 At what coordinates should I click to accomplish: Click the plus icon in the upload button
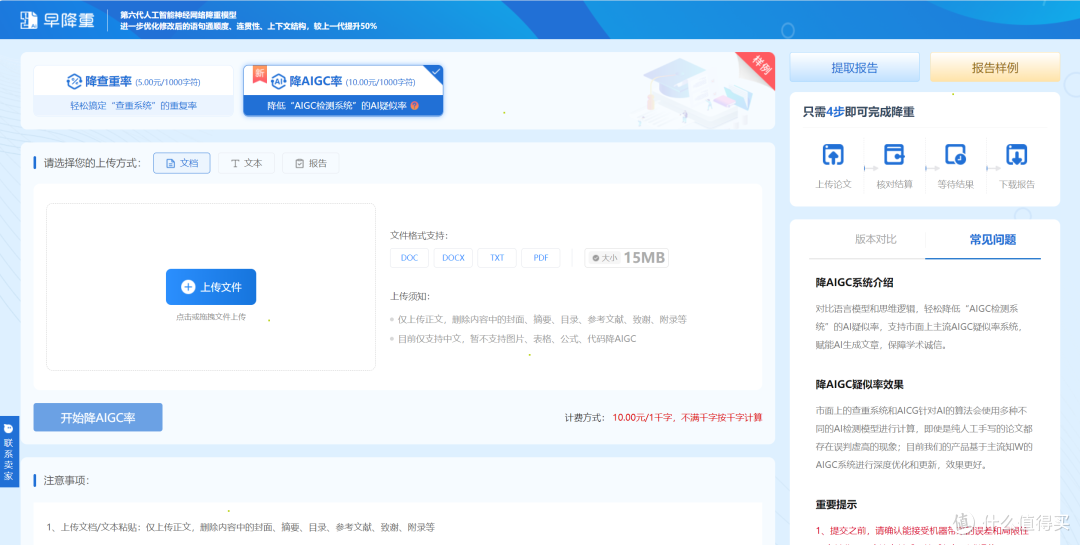coord(188,287)
